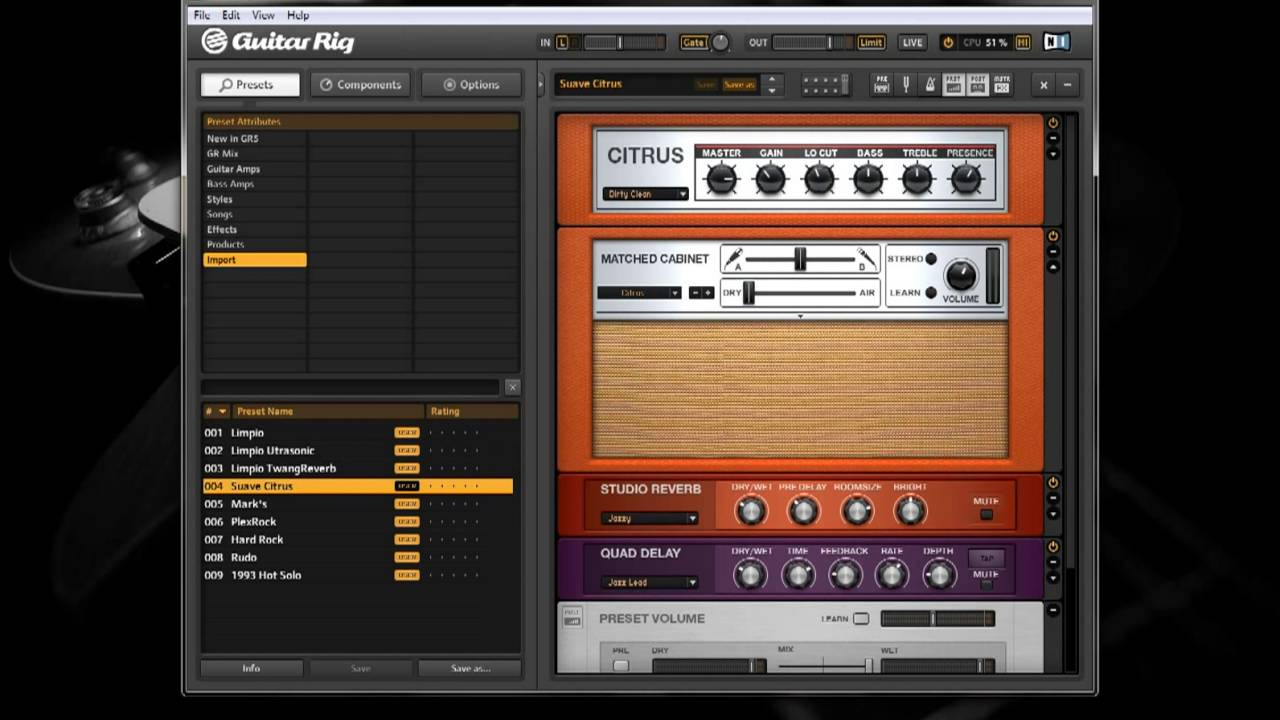Click Save as in preset name bar

(739, 85)
